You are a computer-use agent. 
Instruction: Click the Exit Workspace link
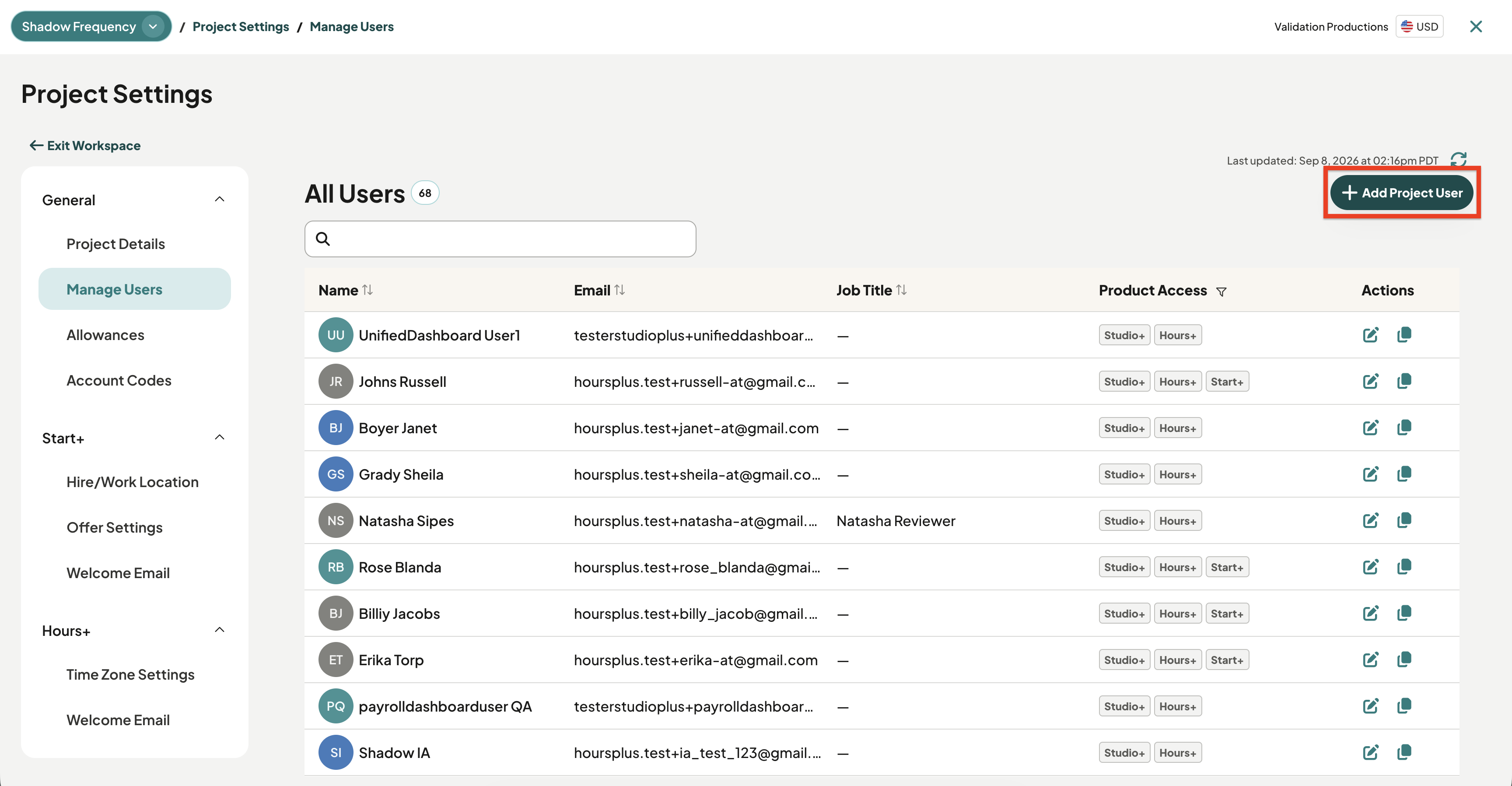85,146
